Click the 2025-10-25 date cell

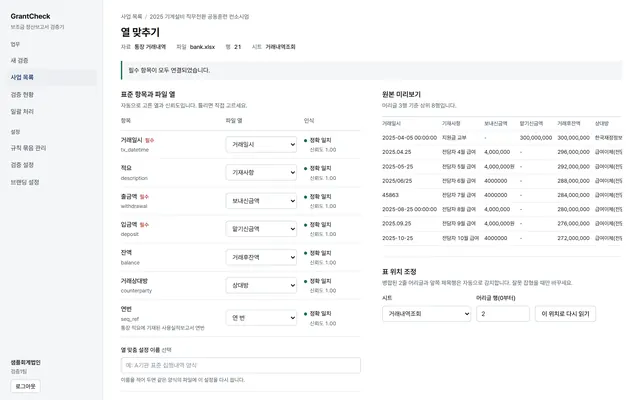(x=398, y=238)
